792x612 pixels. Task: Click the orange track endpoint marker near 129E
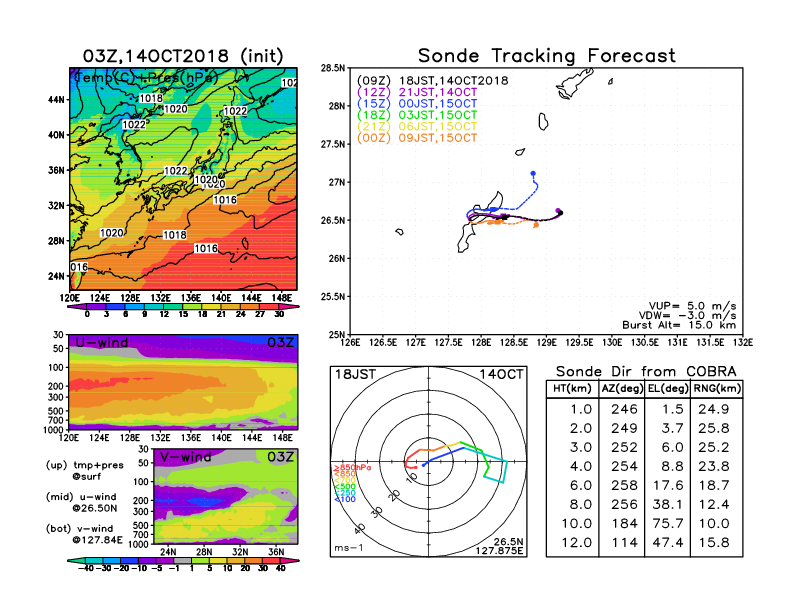tap(536, 225)
